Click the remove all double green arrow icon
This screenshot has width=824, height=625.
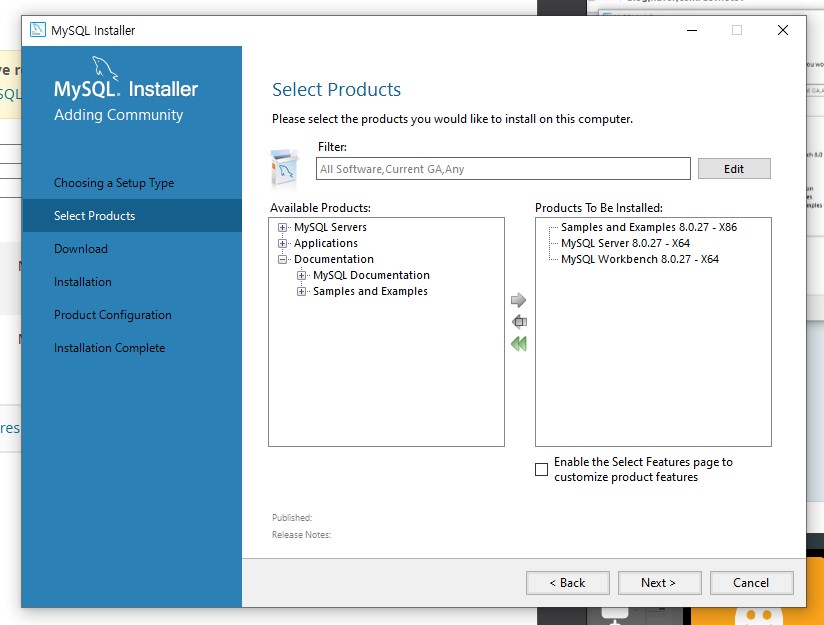(519, 344)
